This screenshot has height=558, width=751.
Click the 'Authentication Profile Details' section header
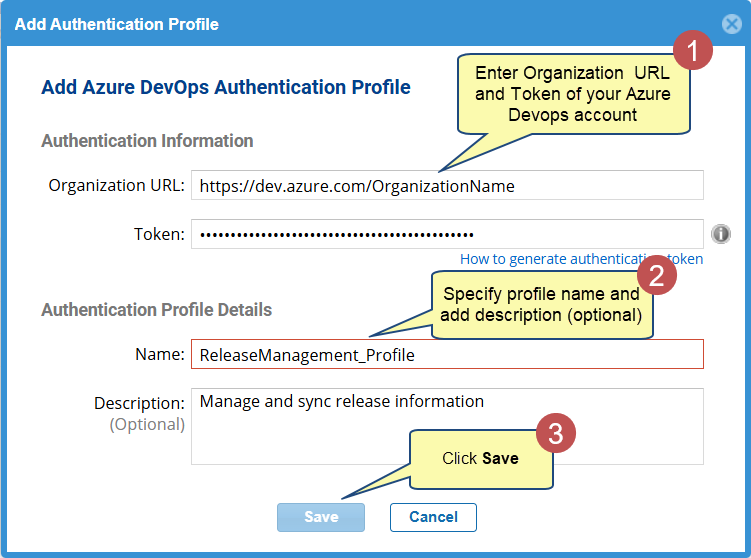point(156,310)
